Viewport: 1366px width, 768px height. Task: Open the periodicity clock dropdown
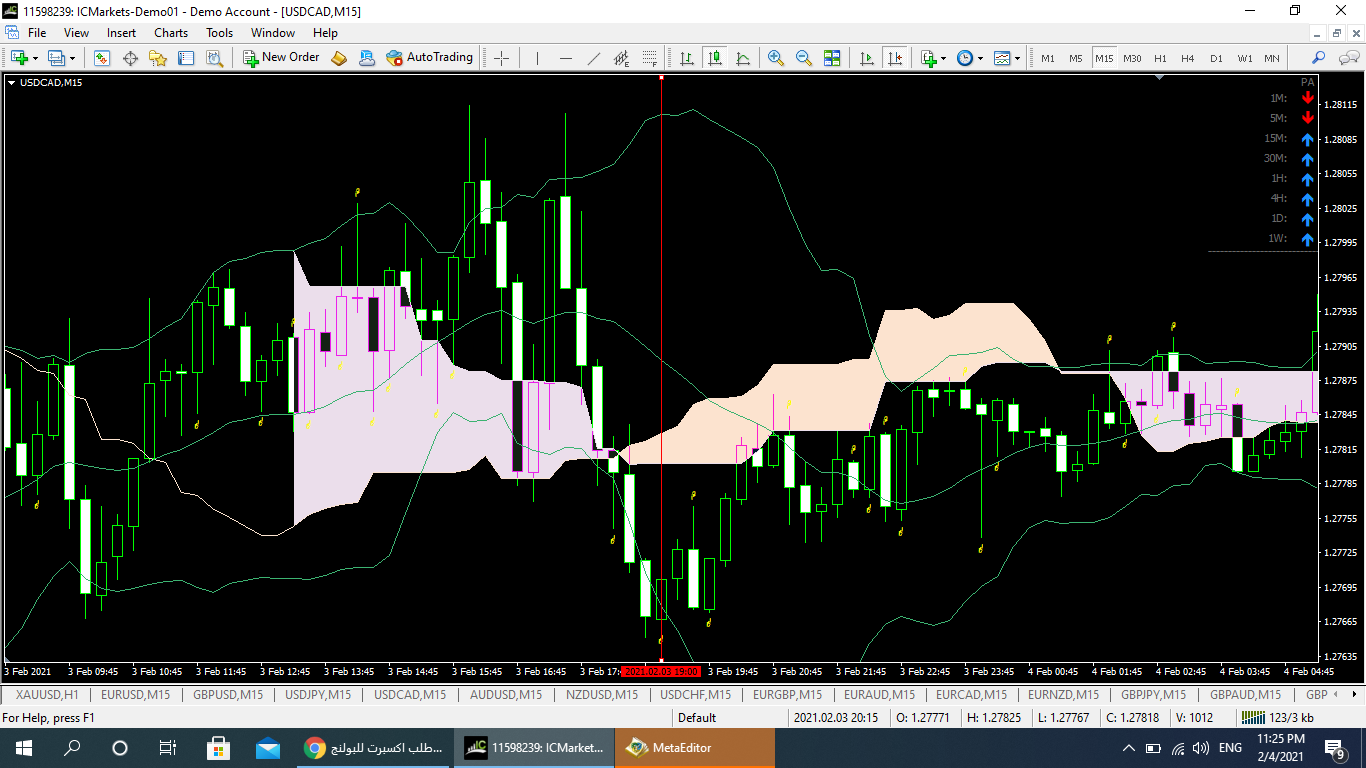[980, 58]
